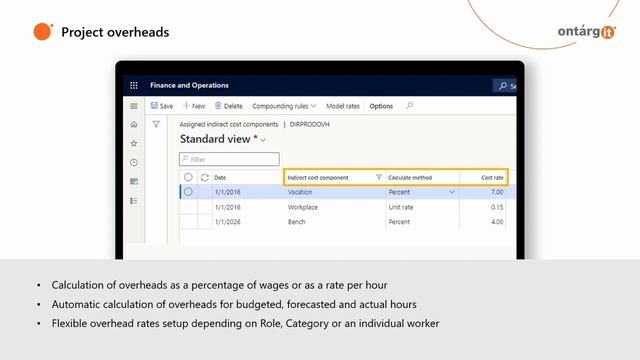Click the Cost rate column header

coord(492,178)
